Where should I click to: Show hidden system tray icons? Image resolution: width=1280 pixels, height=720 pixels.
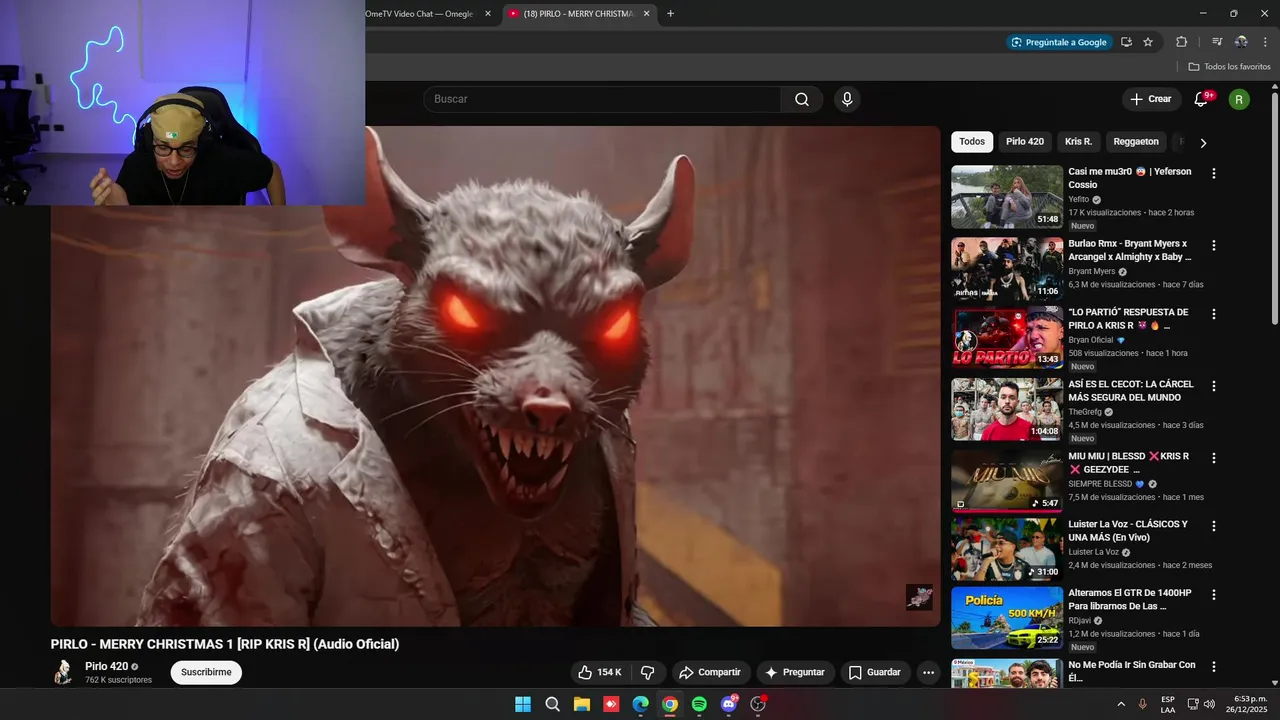[1121, 704]
